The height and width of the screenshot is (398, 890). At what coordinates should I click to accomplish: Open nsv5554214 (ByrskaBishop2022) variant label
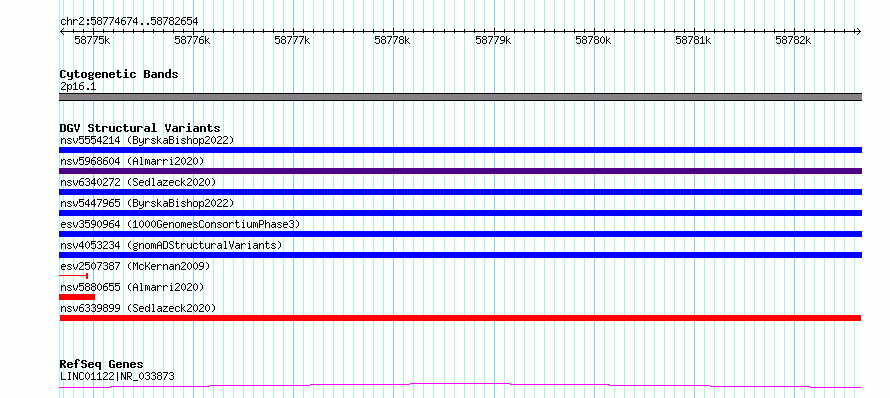tap(146, 140)
